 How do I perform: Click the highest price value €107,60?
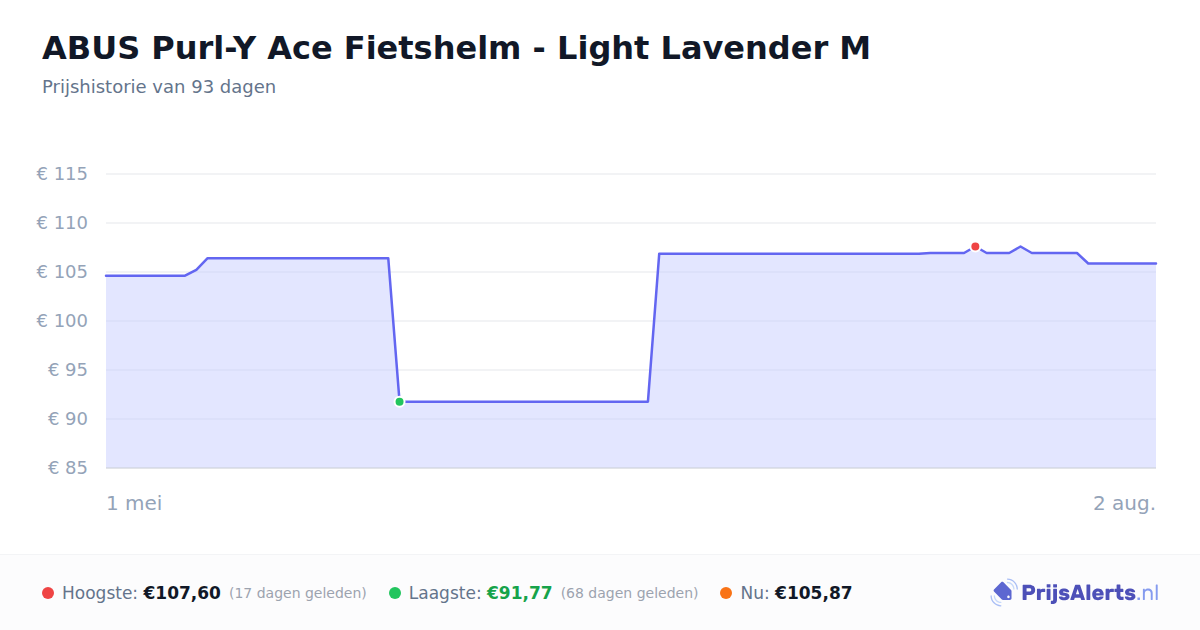[182, 593]
